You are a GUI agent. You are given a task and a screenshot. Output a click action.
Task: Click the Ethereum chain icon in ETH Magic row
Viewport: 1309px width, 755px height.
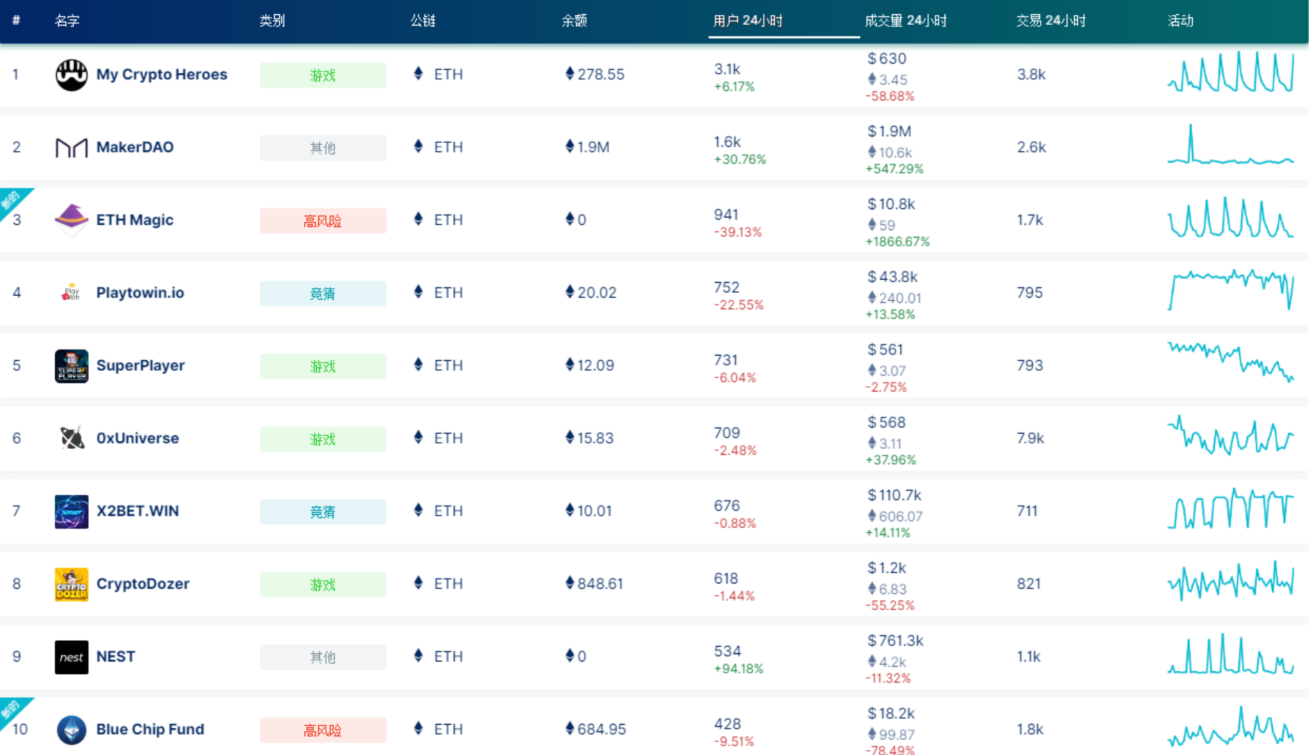tap(418, 219)
